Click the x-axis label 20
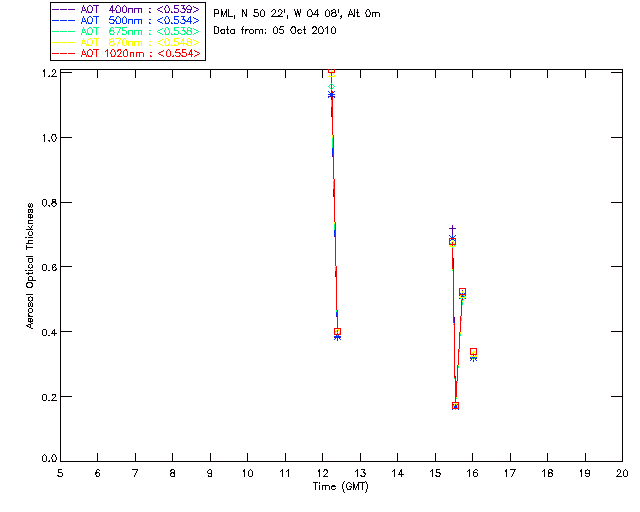 point(622,473)
